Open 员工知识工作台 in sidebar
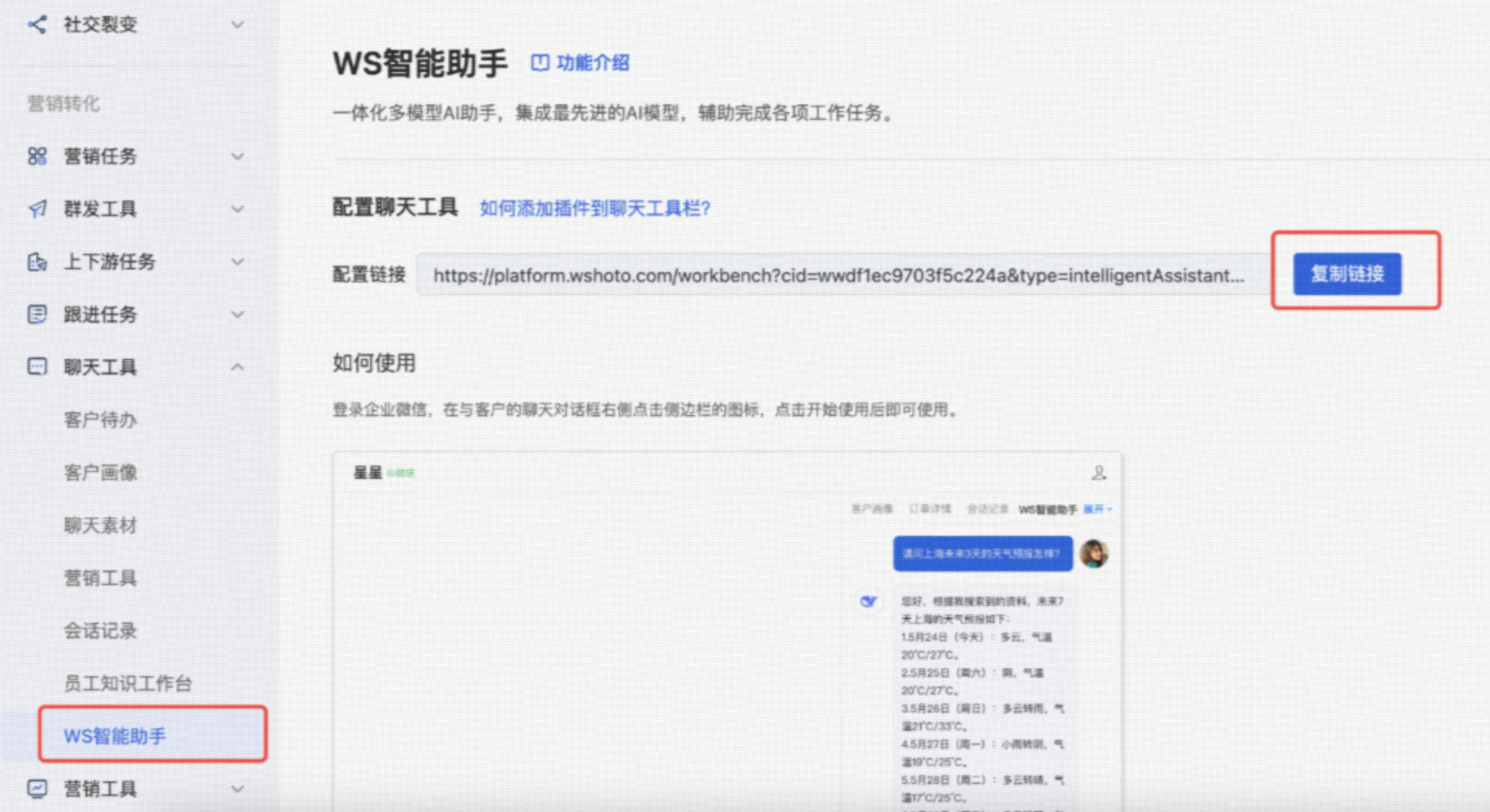The image size is (1490, 812). point(128,683)
